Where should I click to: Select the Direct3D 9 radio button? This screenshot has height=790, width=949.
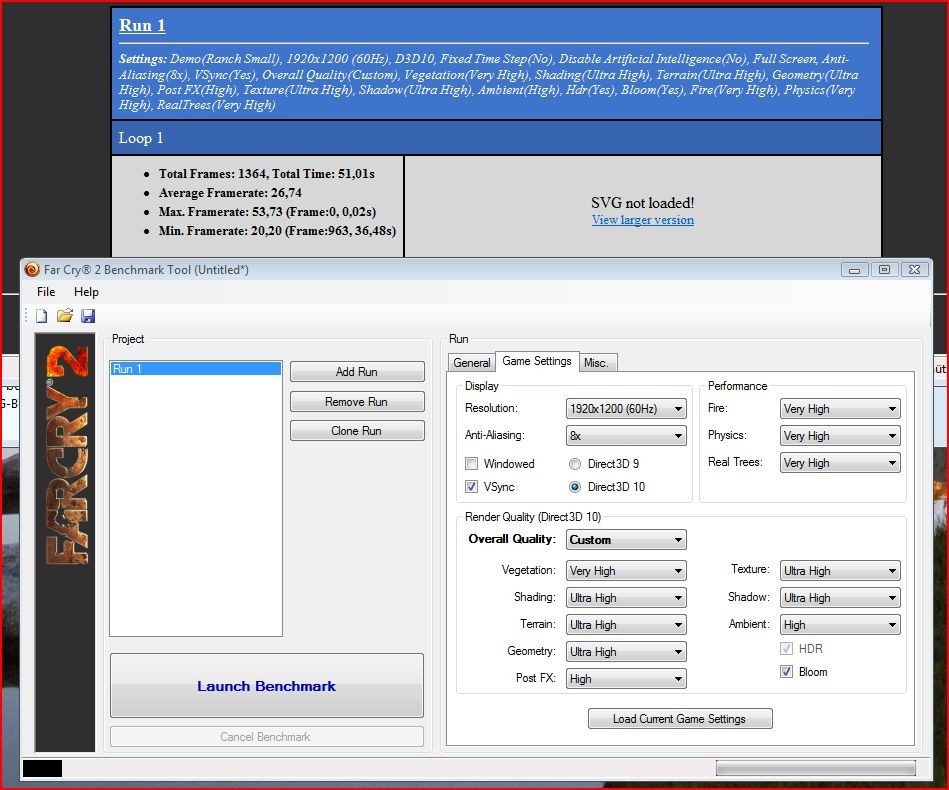click(575, 464)
